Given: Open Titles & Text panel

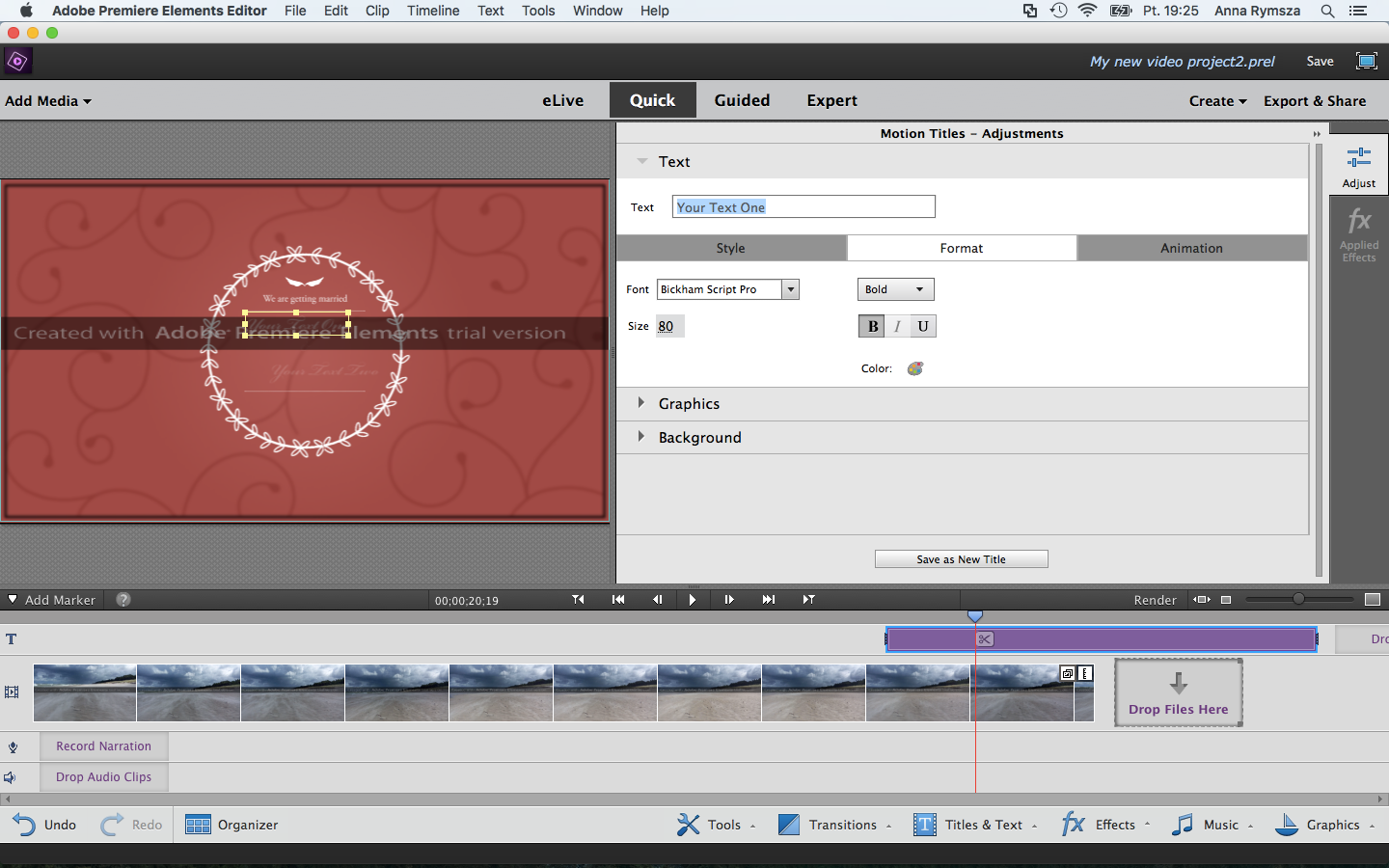Looking at the screenshot, I should [974, 825].
